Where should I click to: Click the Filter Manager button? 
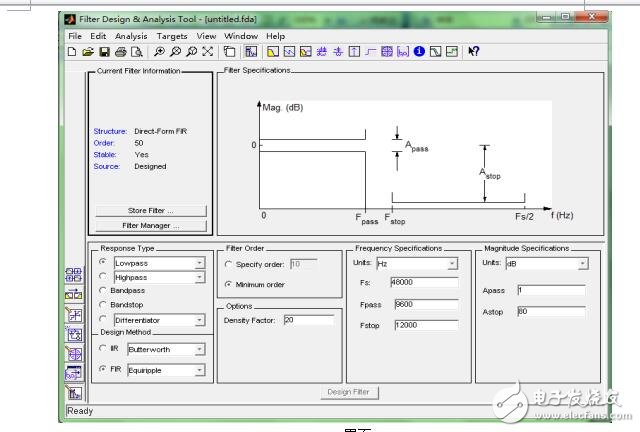(151, 226)
